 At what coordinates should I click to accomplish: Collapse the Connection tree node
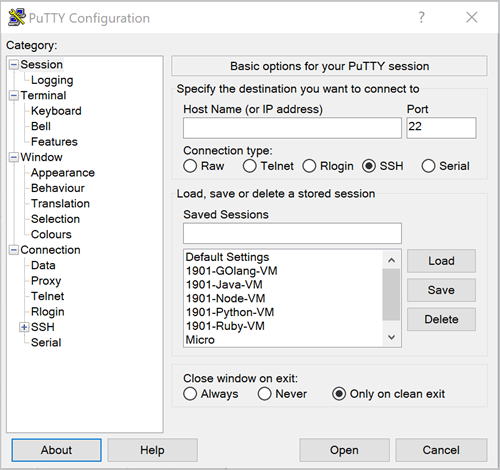[x=14, y=250]
